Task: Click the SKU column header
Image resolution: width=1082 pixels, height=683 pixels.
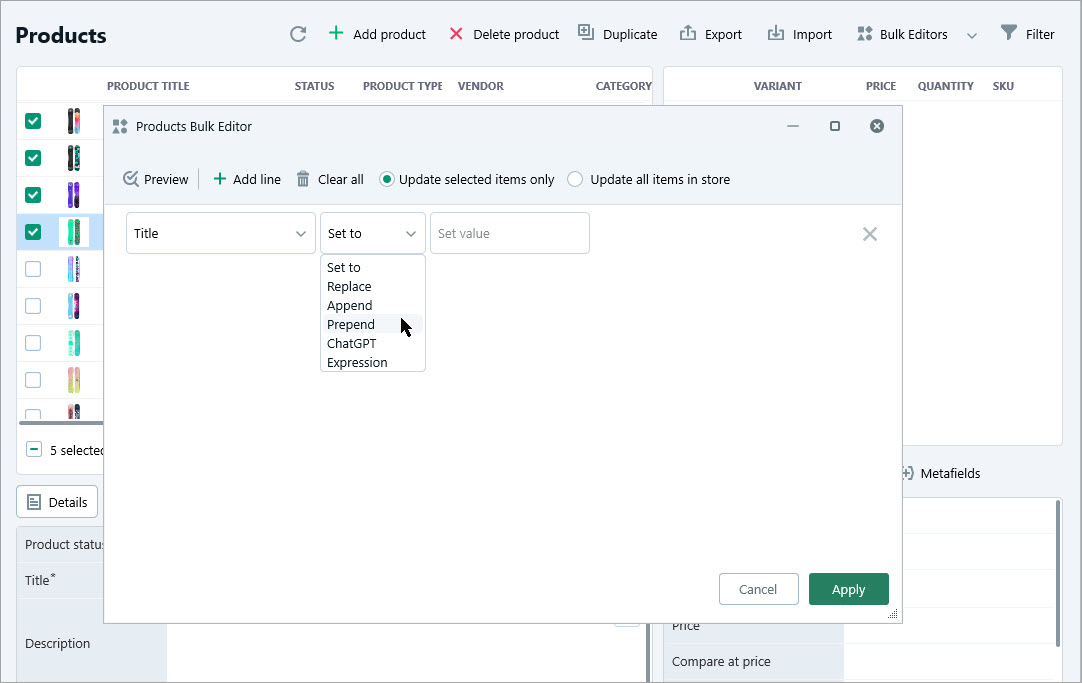Action: [1003, 86]
